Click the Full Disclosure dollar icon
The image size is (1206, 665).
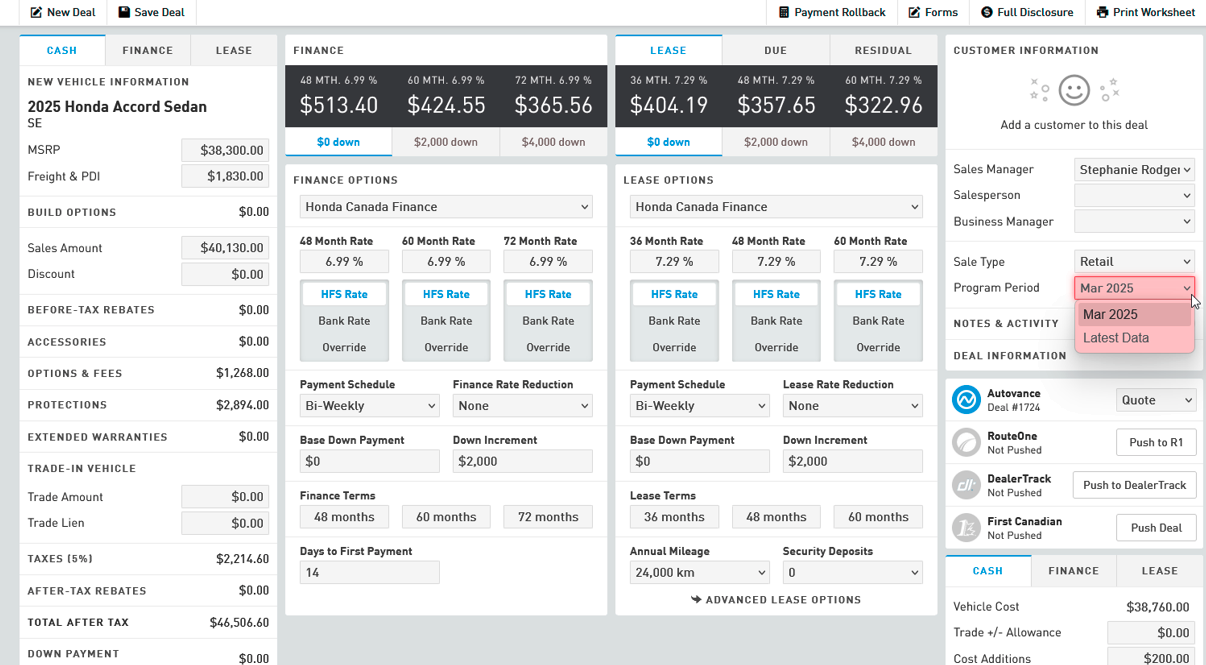[987, 13]
